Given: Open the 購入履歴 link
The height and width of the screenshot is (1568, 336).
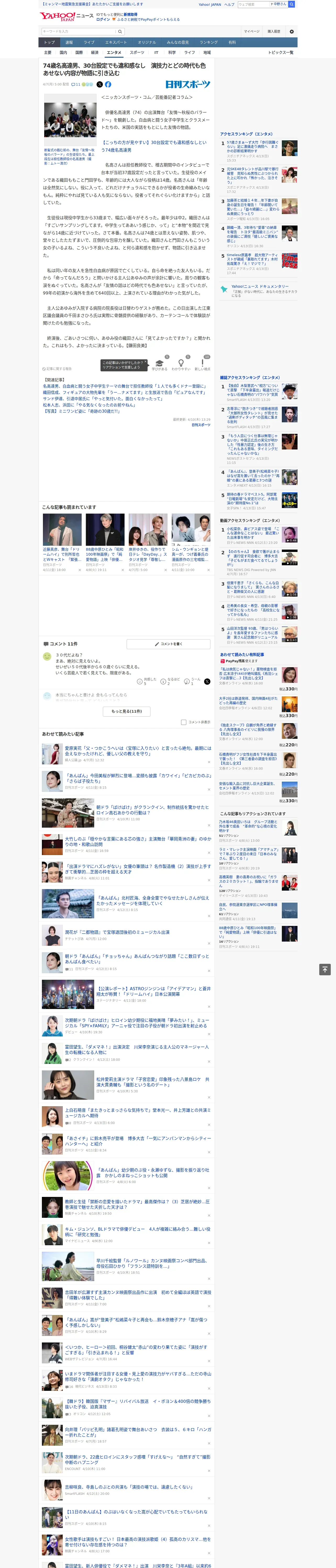Looking at the screenshot, I should click(274, 31).
